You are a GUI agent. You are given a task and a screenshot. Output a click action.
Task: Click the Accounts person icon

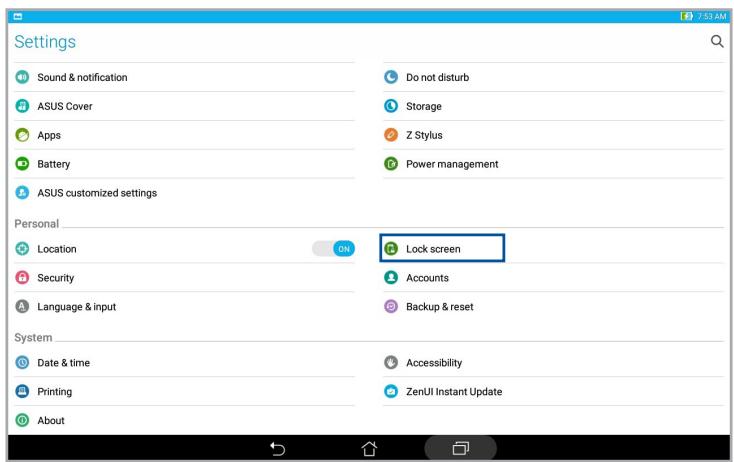391,278
